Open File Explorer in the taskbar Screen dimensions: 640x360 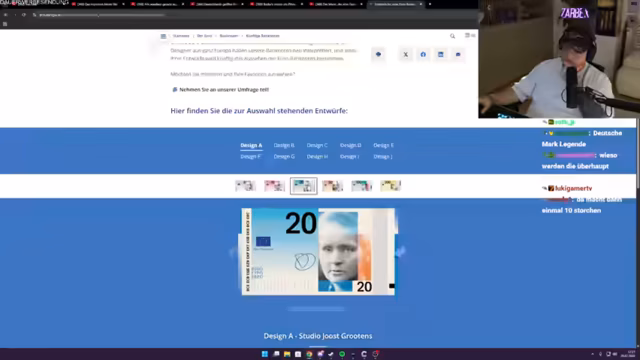[x=287, y=354]
